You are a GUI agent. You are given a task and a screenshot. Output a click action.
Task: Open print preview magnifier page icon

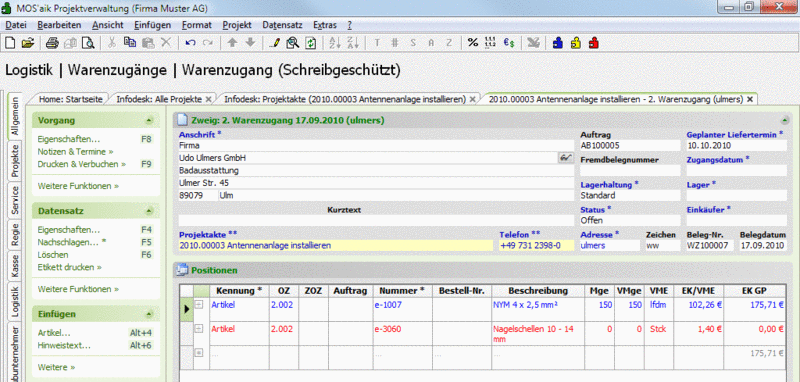[89, 43]
